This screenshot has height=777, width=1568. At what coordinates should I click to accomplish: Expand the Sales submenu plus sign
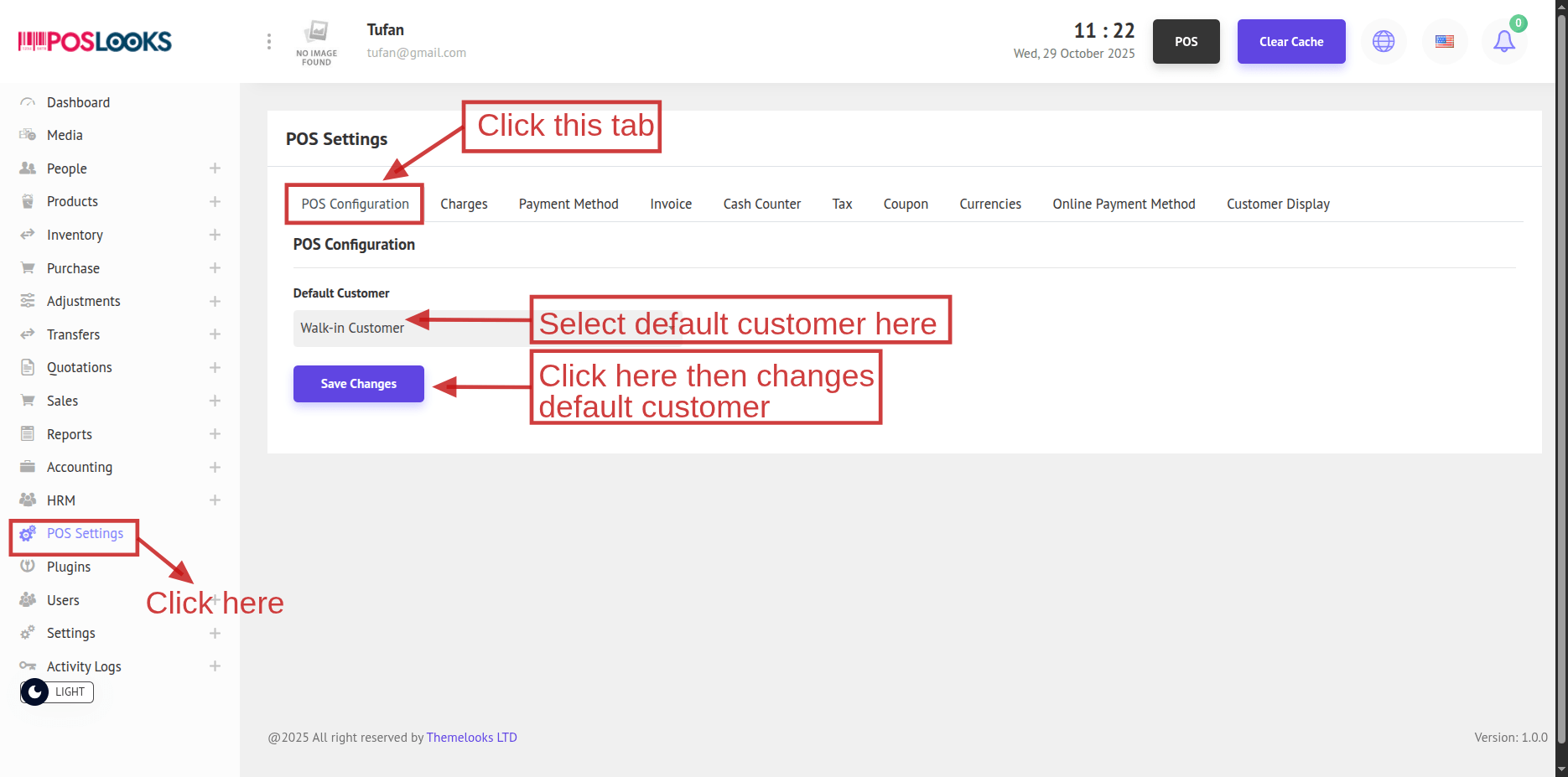point(215,401)
